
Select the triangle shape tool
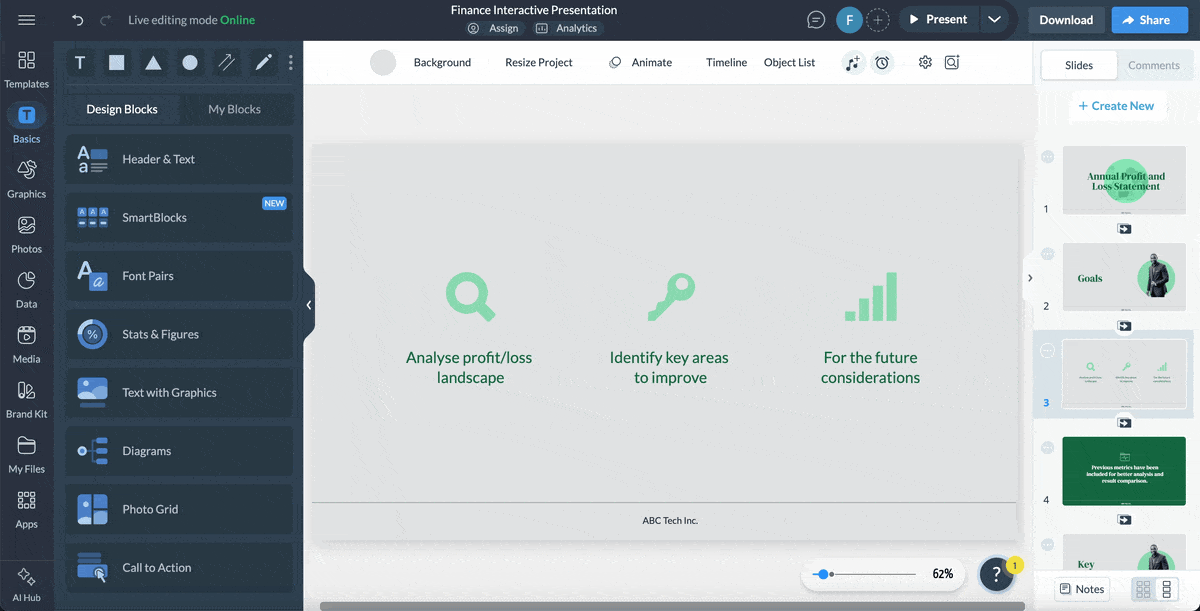[153, 62]
